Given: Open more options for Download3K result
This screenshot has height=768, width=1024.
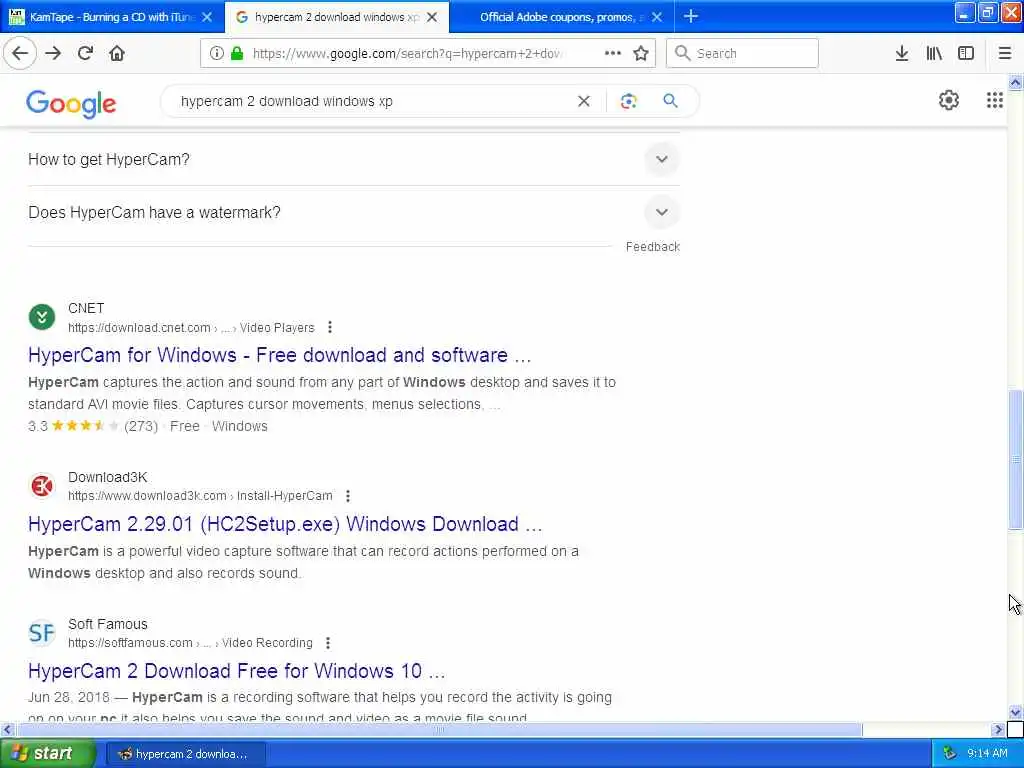Looking at the screenshot, I should (347, 496).
